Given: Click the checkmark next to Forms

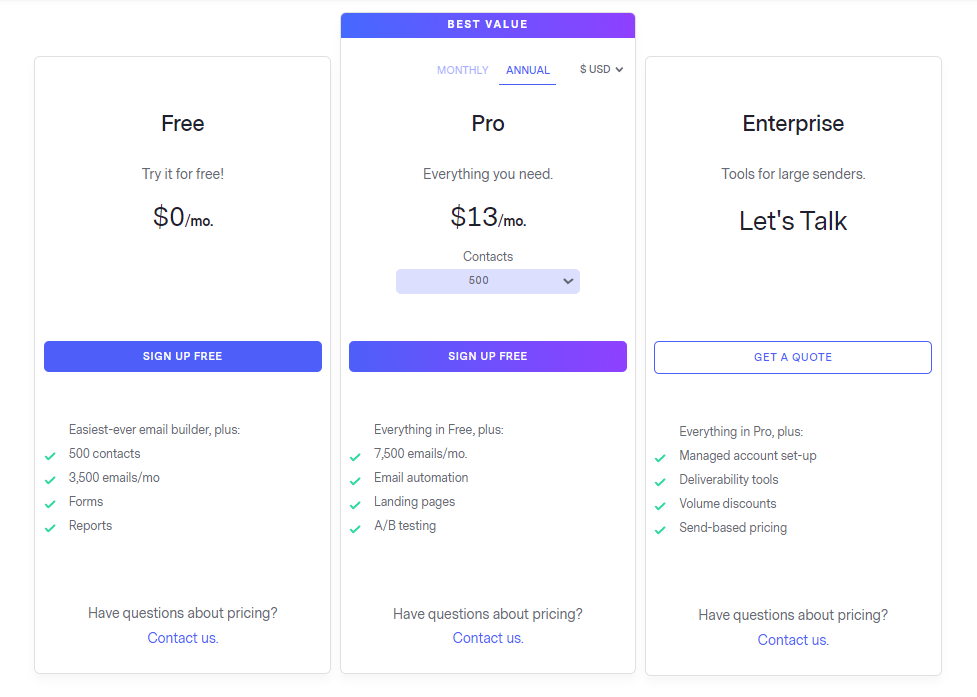Looking at the screenshot, I should click(x=50, y=504).
